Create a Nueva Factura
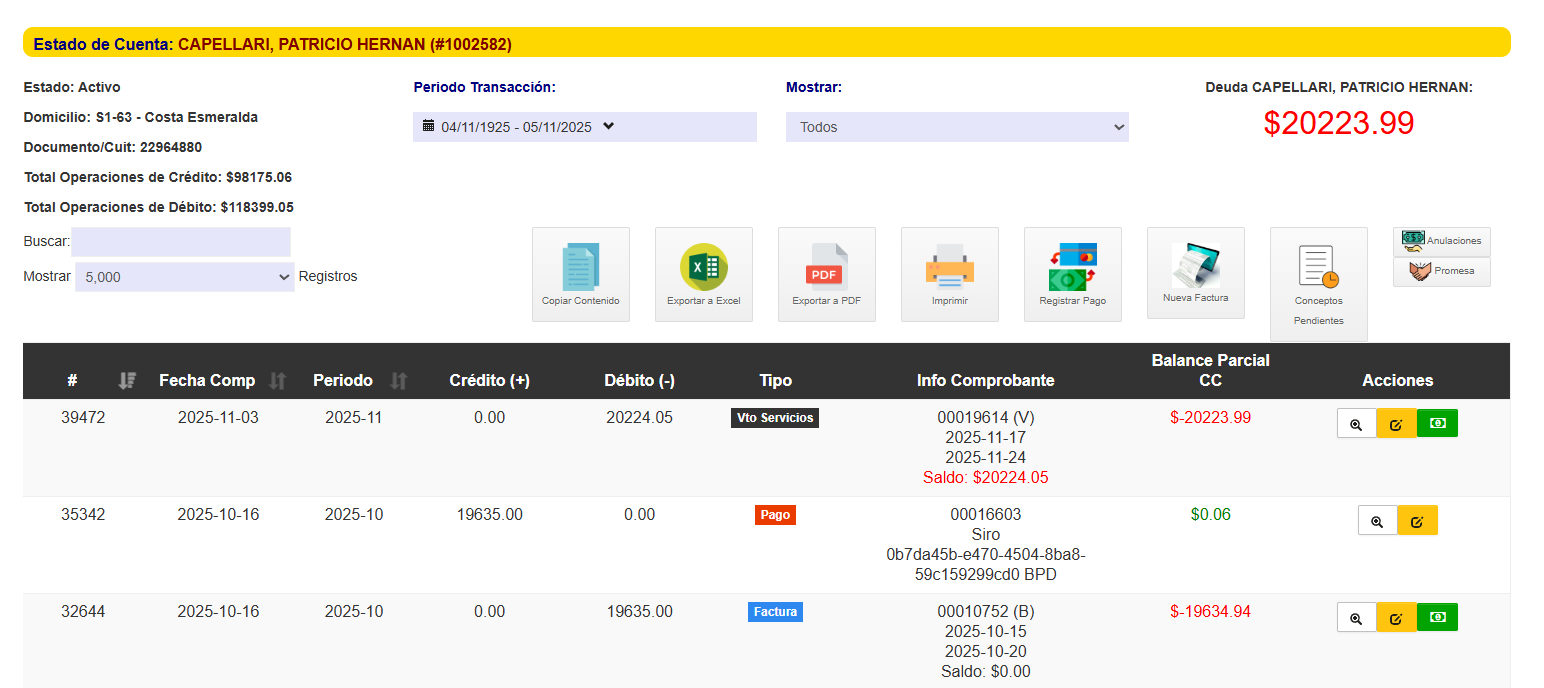 click(1195, 272)
